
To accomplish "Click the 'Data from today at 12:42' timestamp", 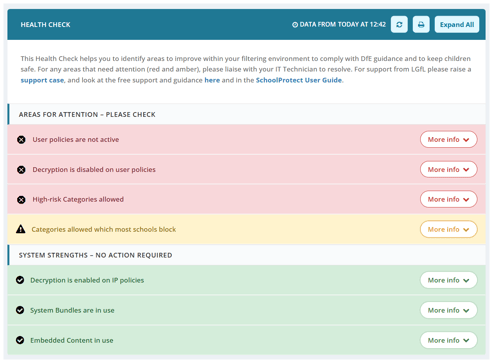I will point(343,24).
